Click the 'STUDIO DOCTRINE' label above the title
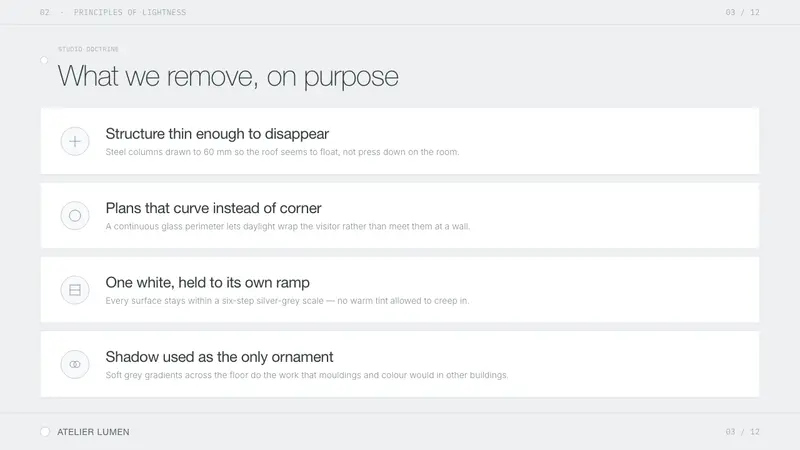The image size is (800, 450). (x=88, y=49)
